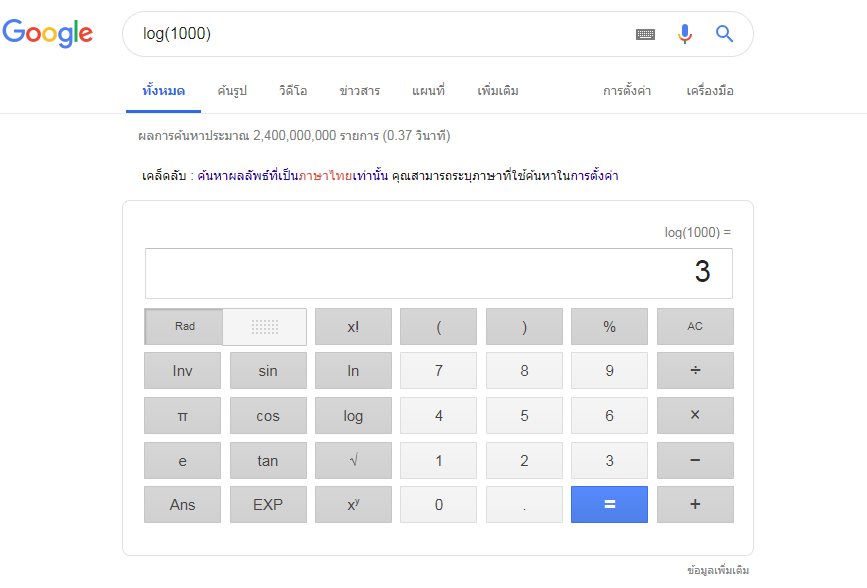Select the division operator key
The height and width of the screenshot is (588, 867).
pyautogui.click(x=695, y=371)
